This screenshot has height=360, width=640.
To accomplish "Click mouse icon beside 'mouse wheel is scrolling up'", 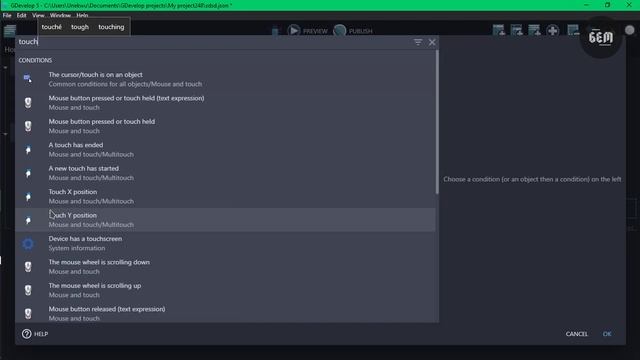I will pyautogui.click(x=28, y=290).
